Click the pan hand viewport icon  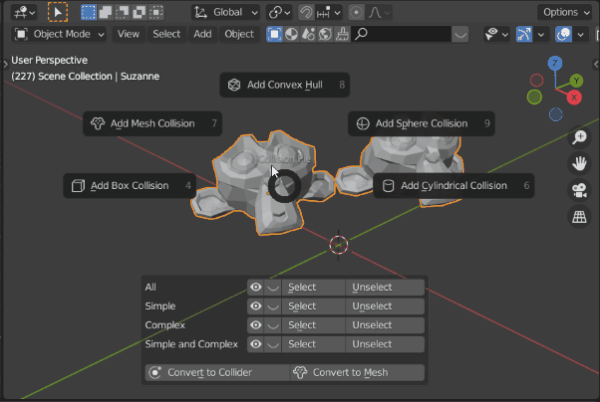pos(579,164)
